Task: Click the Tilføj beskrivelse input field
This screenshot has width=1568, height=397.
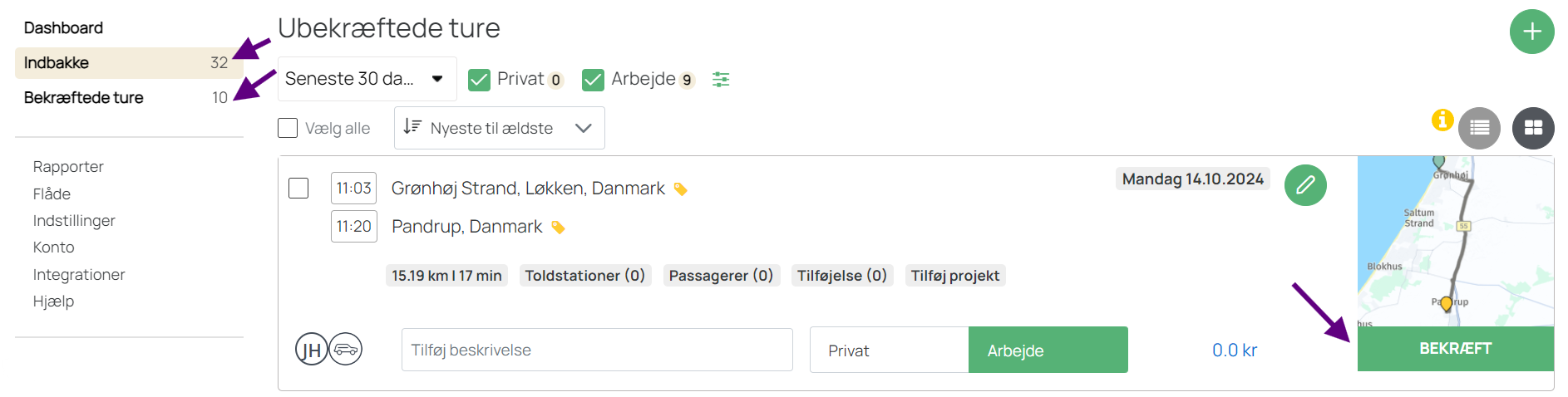Action: pos(597,350)
